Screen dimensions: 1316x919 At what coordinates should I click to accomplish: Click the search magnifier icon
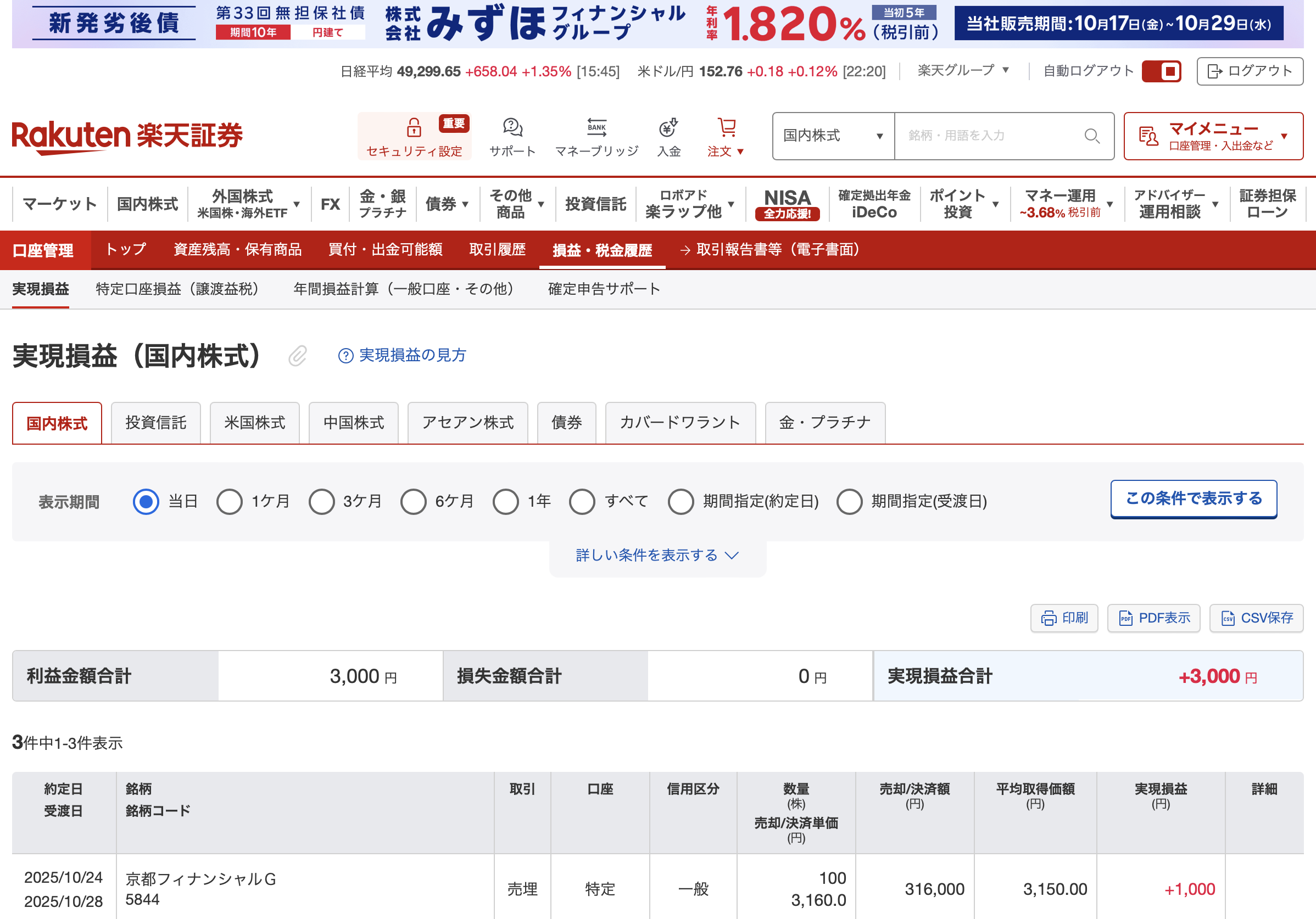pyautogui.click(x=1091, y=136)
